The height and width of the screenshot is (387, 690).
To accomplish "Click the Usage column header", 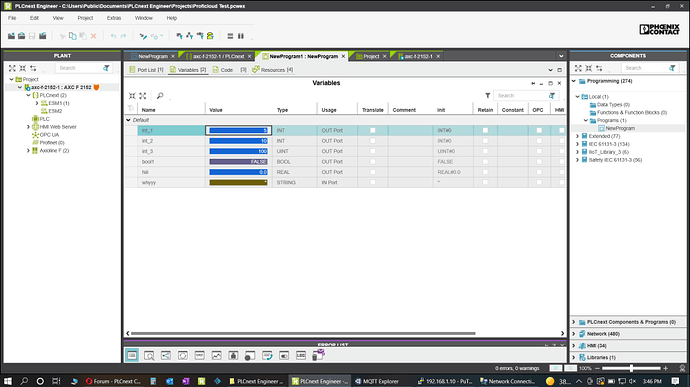I will [329, 110].
